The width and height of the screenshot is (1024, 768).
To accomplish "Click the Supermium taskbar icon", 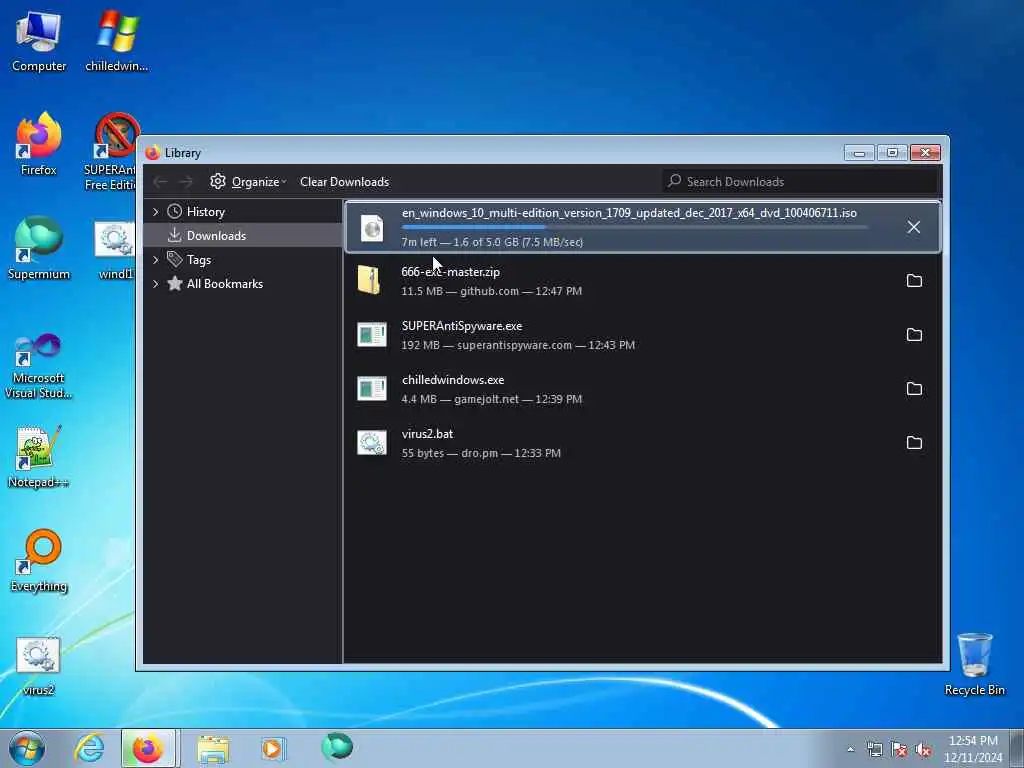I will 337,747.
